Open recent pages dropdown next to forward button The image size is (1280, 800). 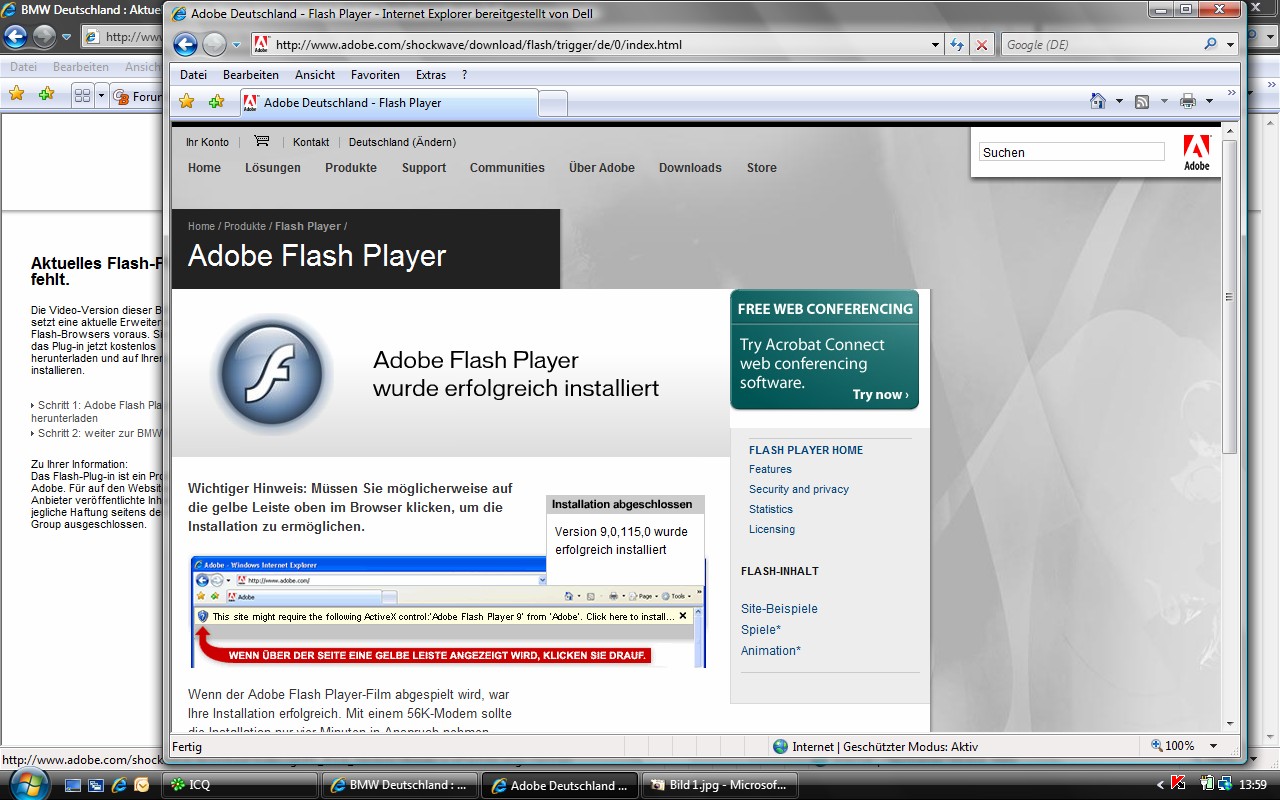tap(237, 45)
